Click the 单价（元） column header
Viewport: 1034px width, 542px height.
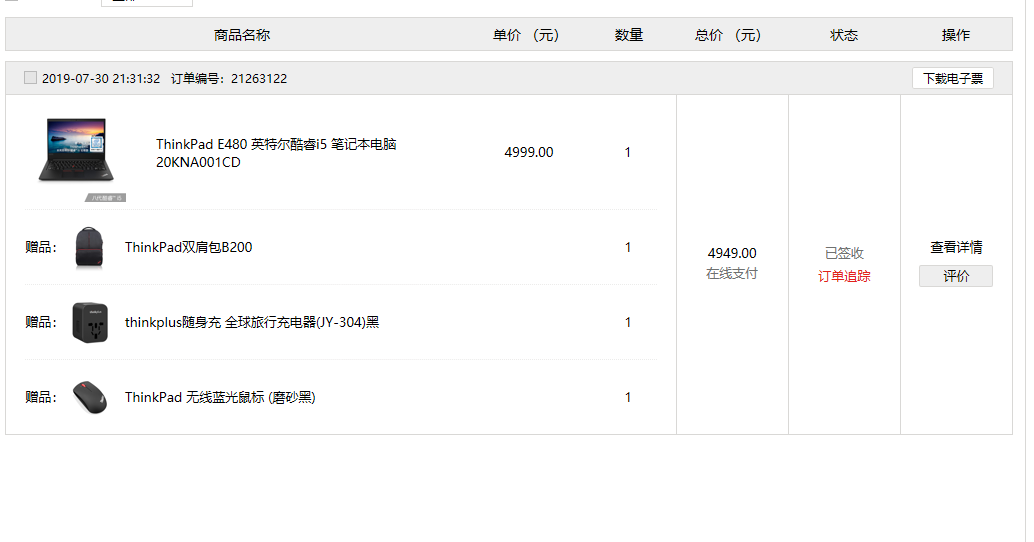[x=526, y=35]
